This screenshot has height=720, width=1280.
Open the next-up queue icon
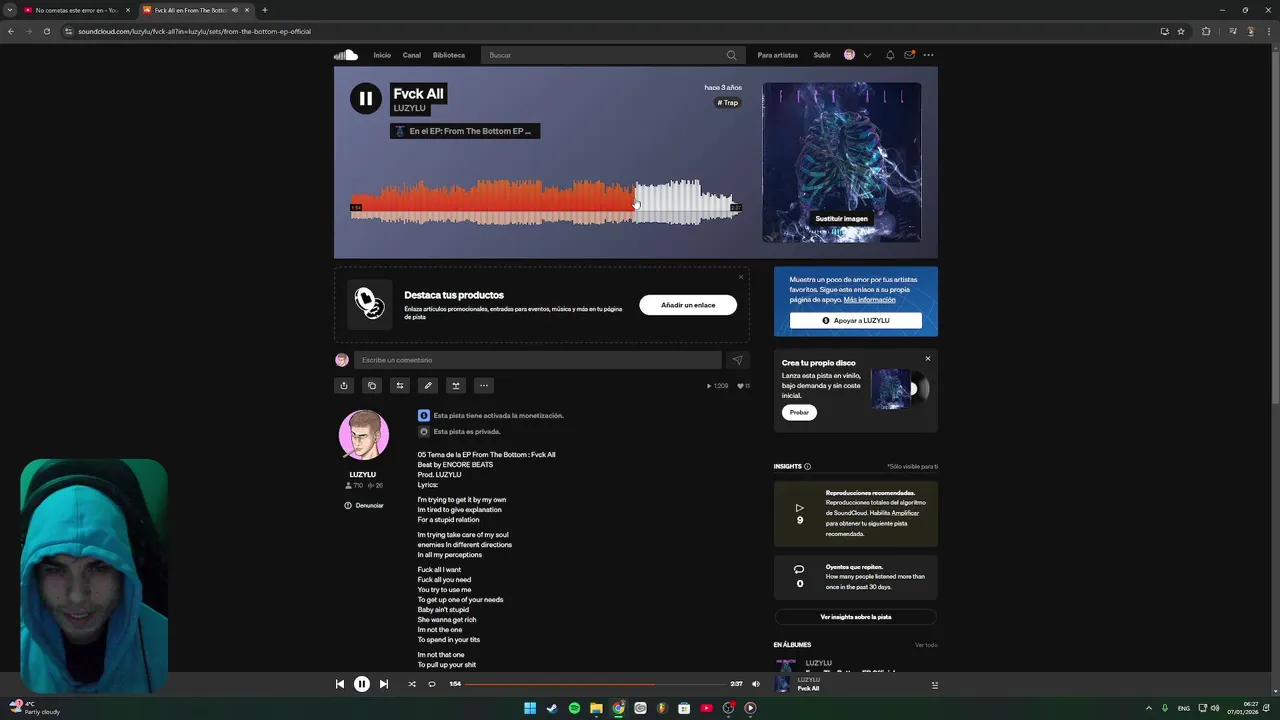pos(935,685)
